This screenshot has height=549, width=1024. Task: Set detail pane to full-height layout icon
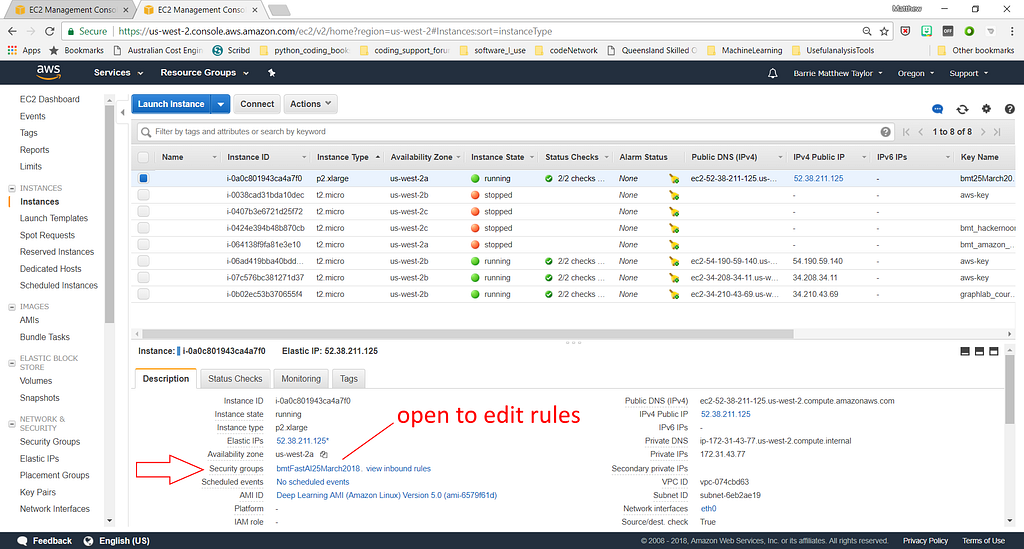tap(994, 351)
